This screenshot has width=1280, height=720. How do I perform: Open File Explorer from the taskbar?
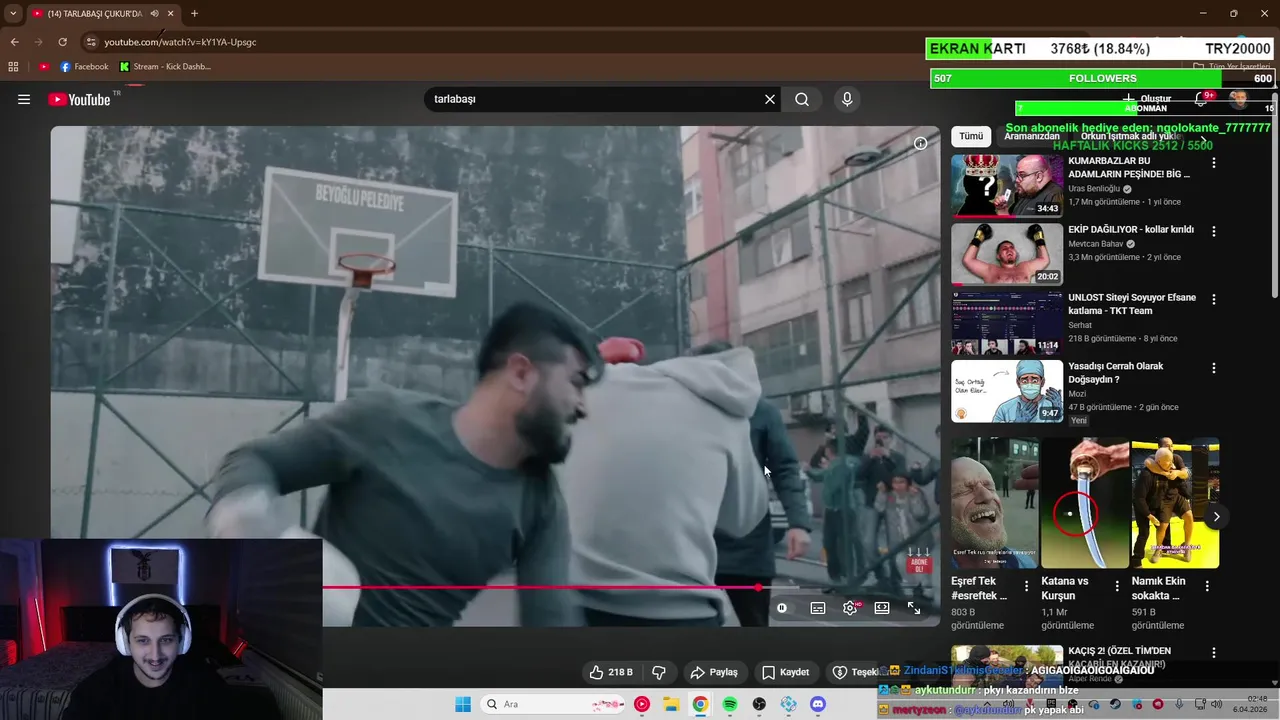click(671, 704)
